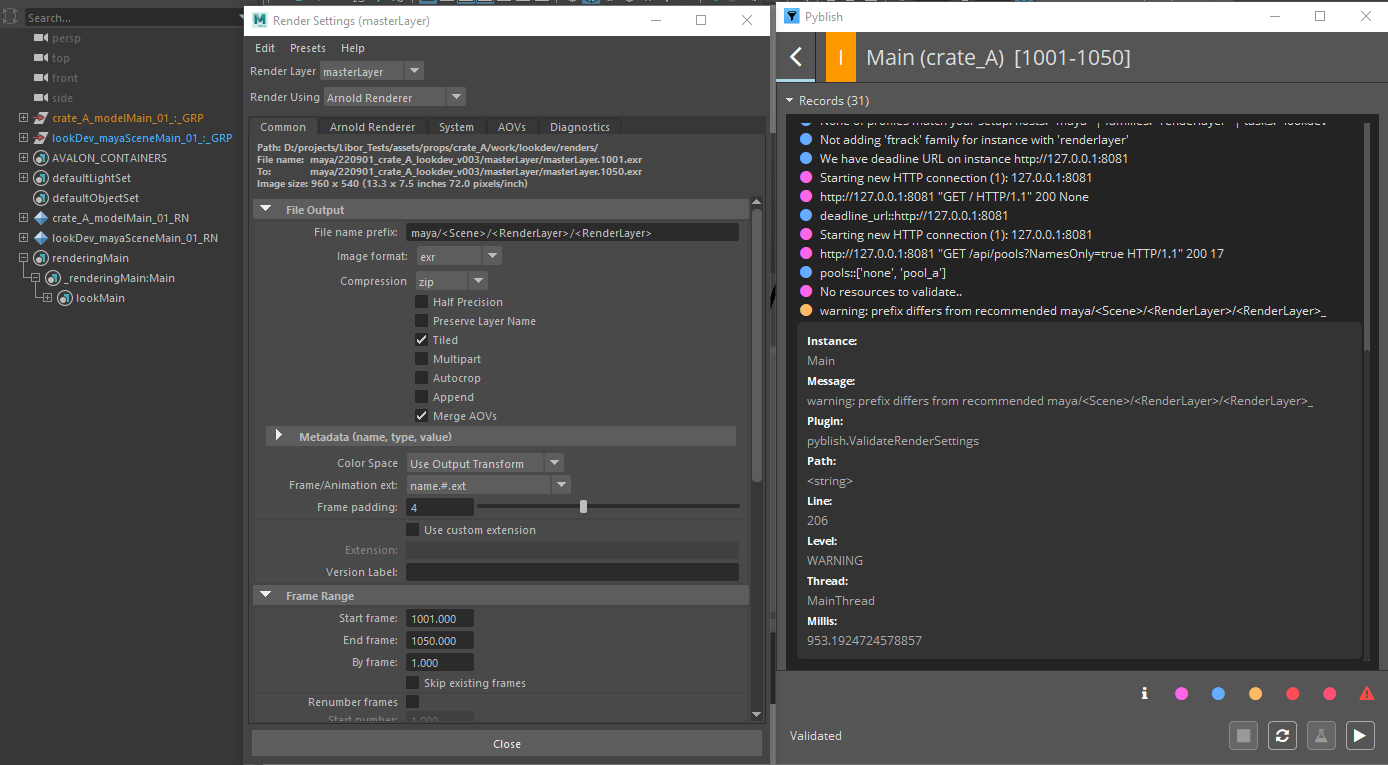This screenshot has height=765, width=1388.
Task: Click the info filter icon in Pyblish
Action: (1144, 693)
